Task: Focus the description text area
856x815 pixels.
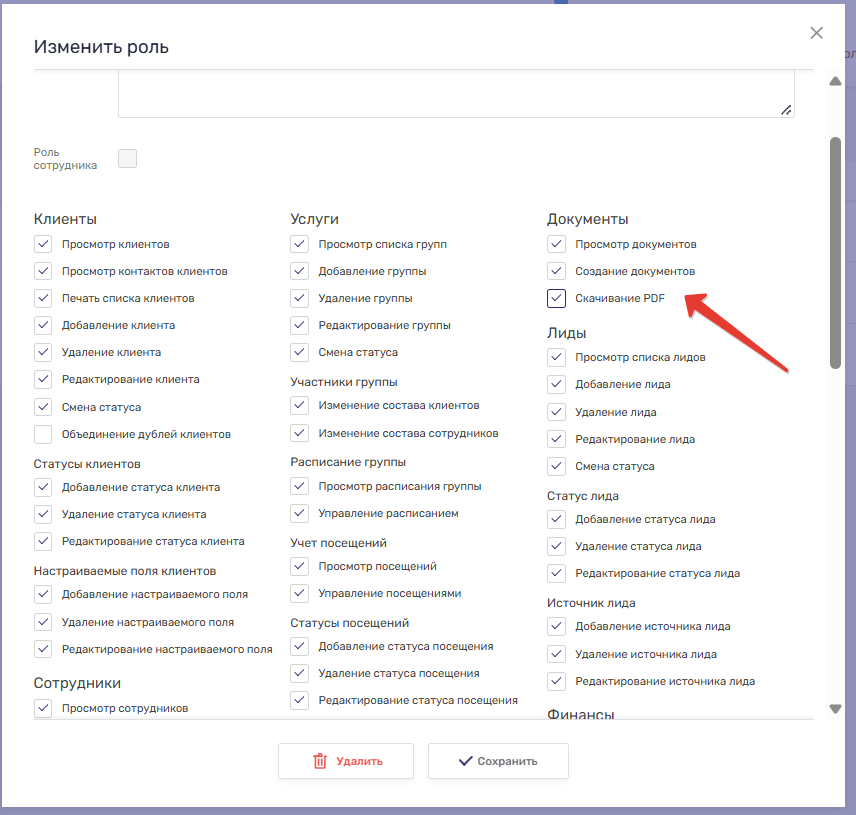Action: pos(456,93)
